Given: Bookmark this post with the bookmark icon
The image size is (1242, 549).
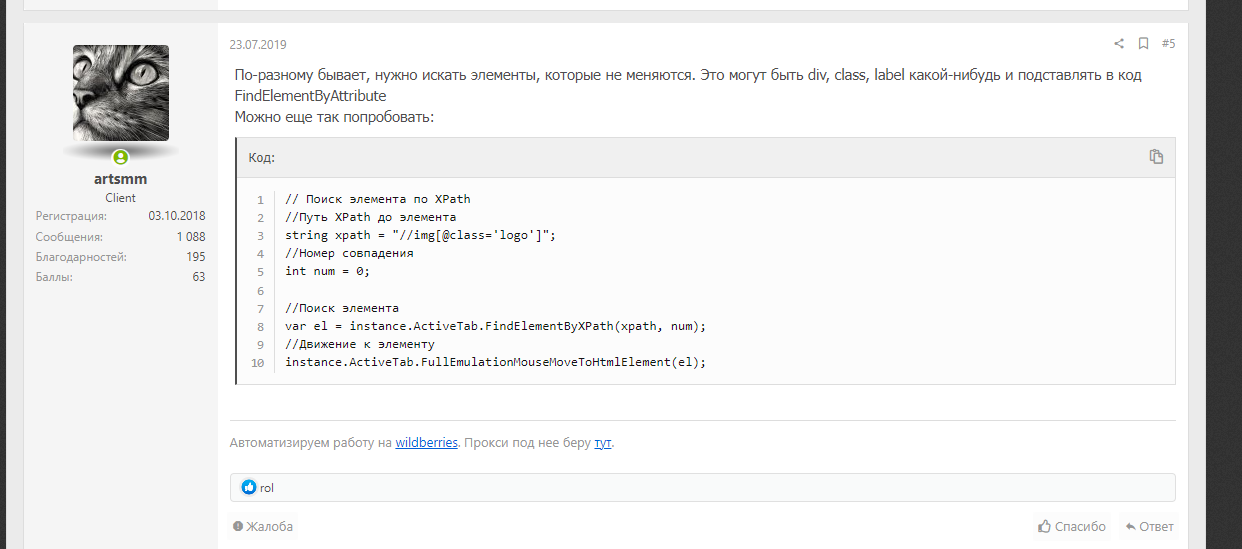Looking at the screenshot, I should coord(1143,44).
